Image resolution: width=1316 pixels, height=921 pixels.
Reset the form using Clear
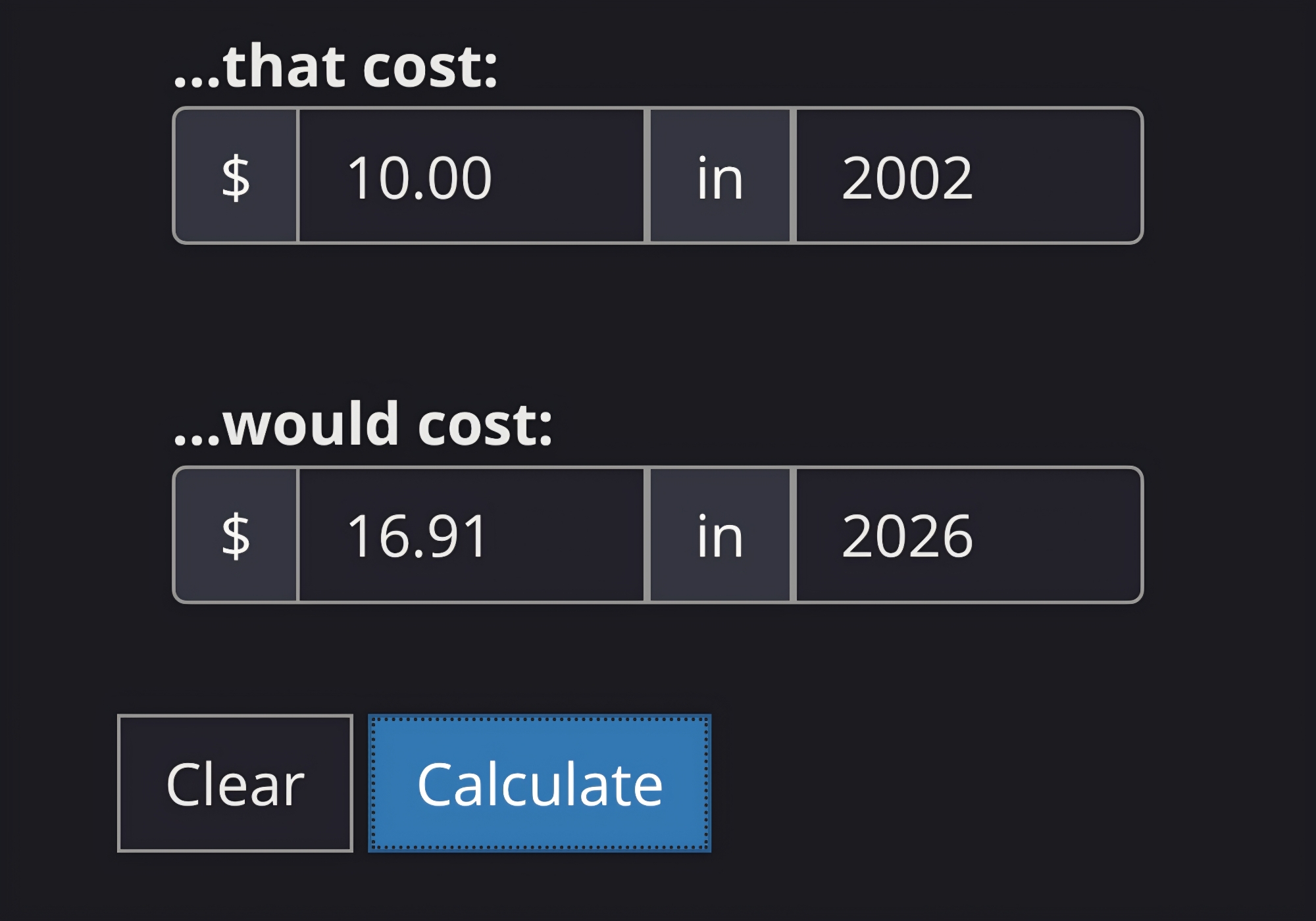pyautogui.click(x=235, y=783)
